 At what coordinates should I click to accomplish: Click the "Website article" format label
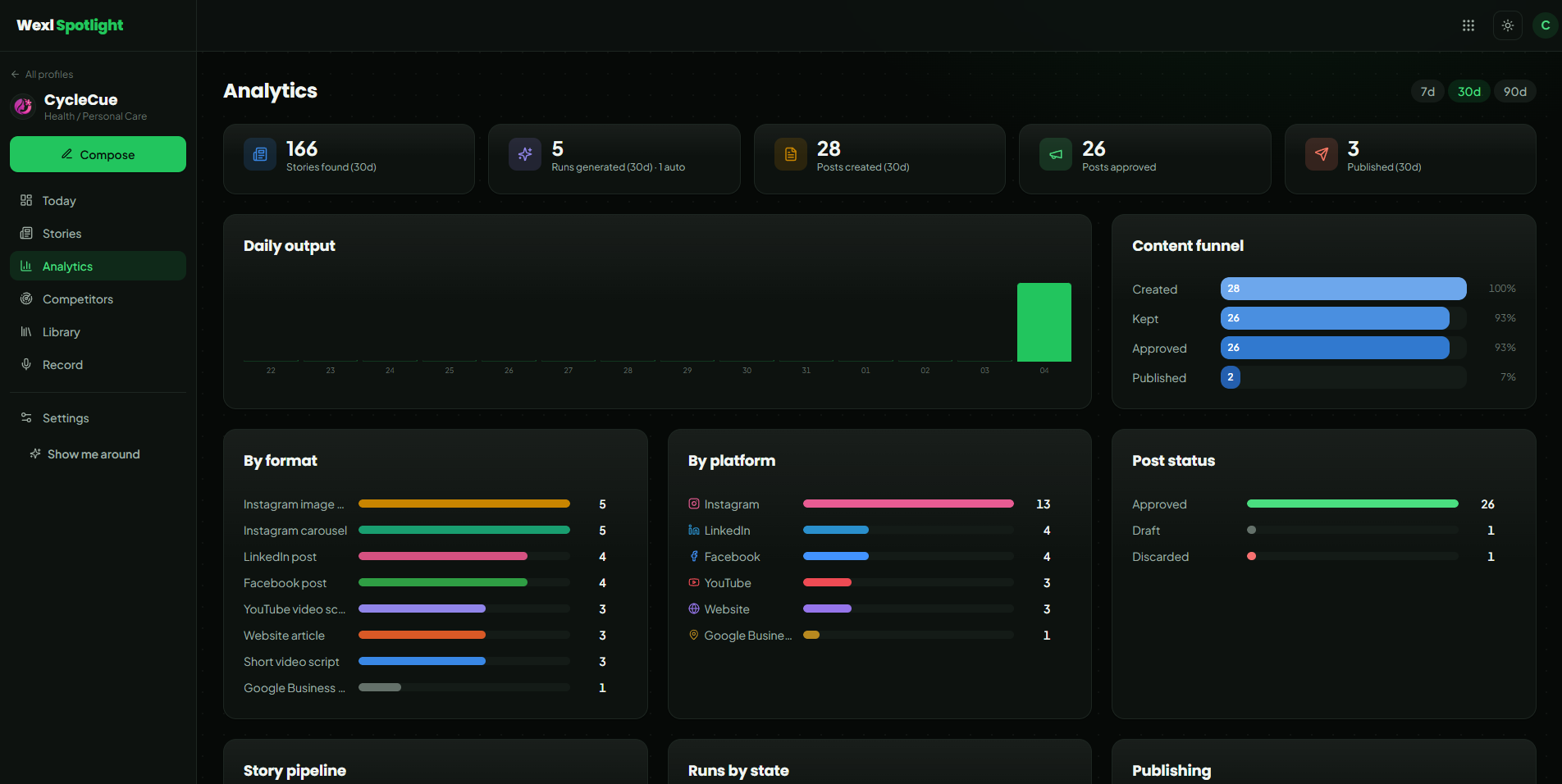[284, 636]
